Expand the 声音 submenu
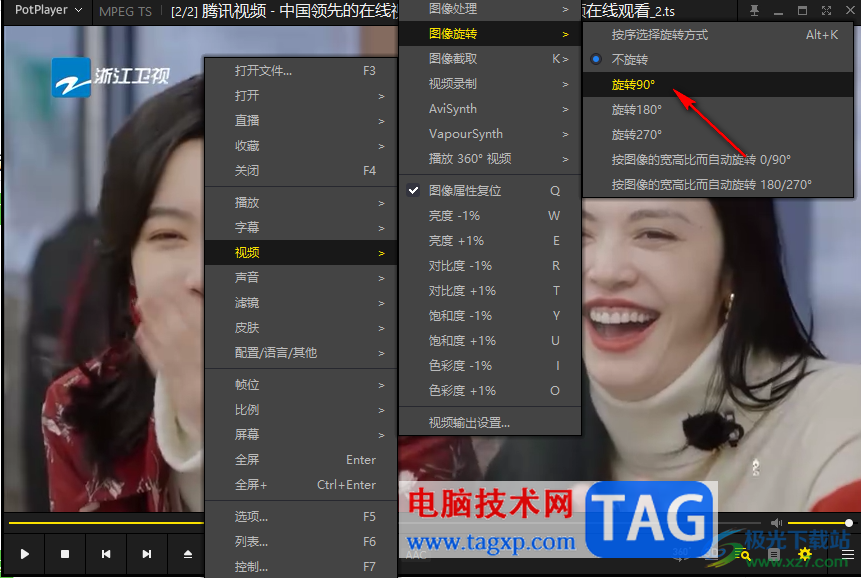This screenshot has width=861, height=578. click(x=301, y=278)
